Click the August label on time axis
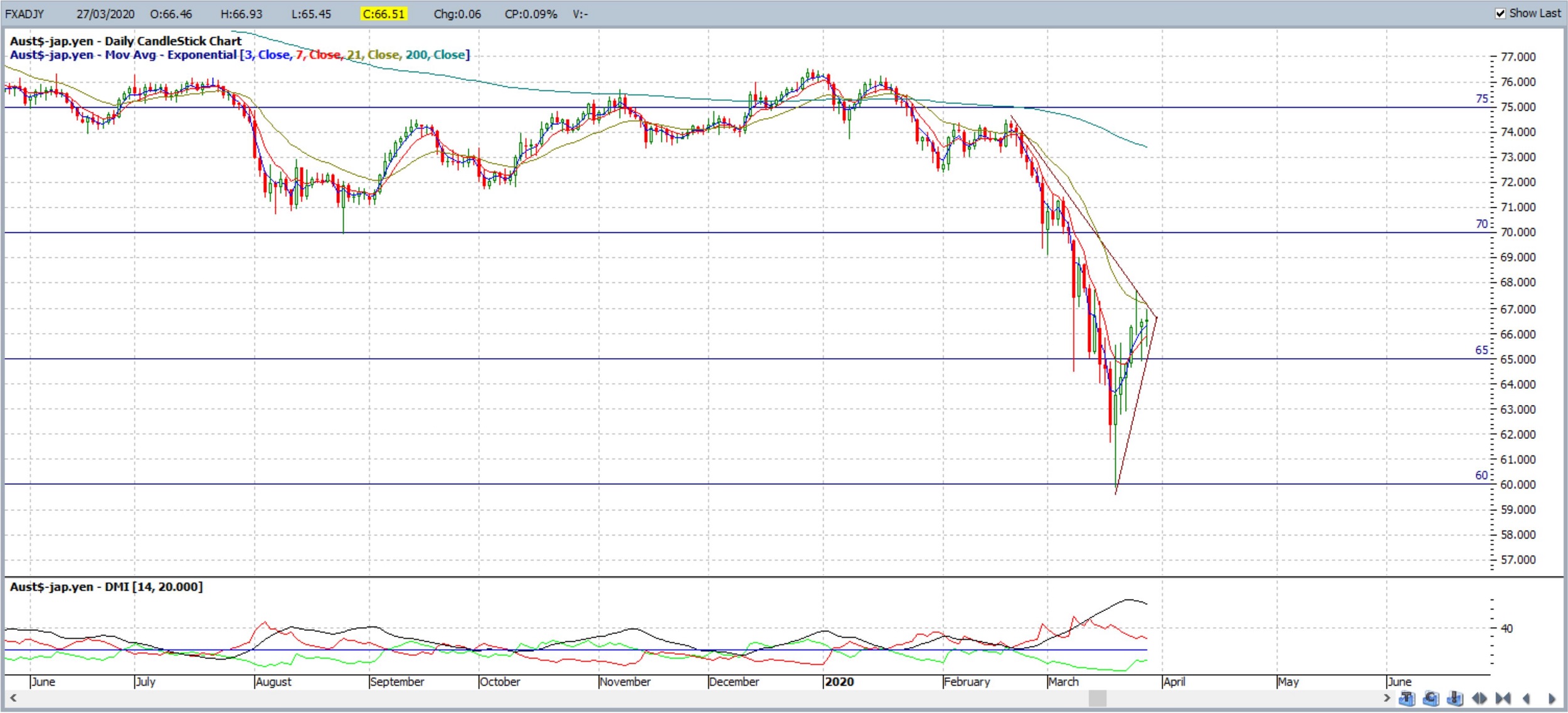This screenshot has height=713, width=1568. pyautogui.click(x=273, y=682)
